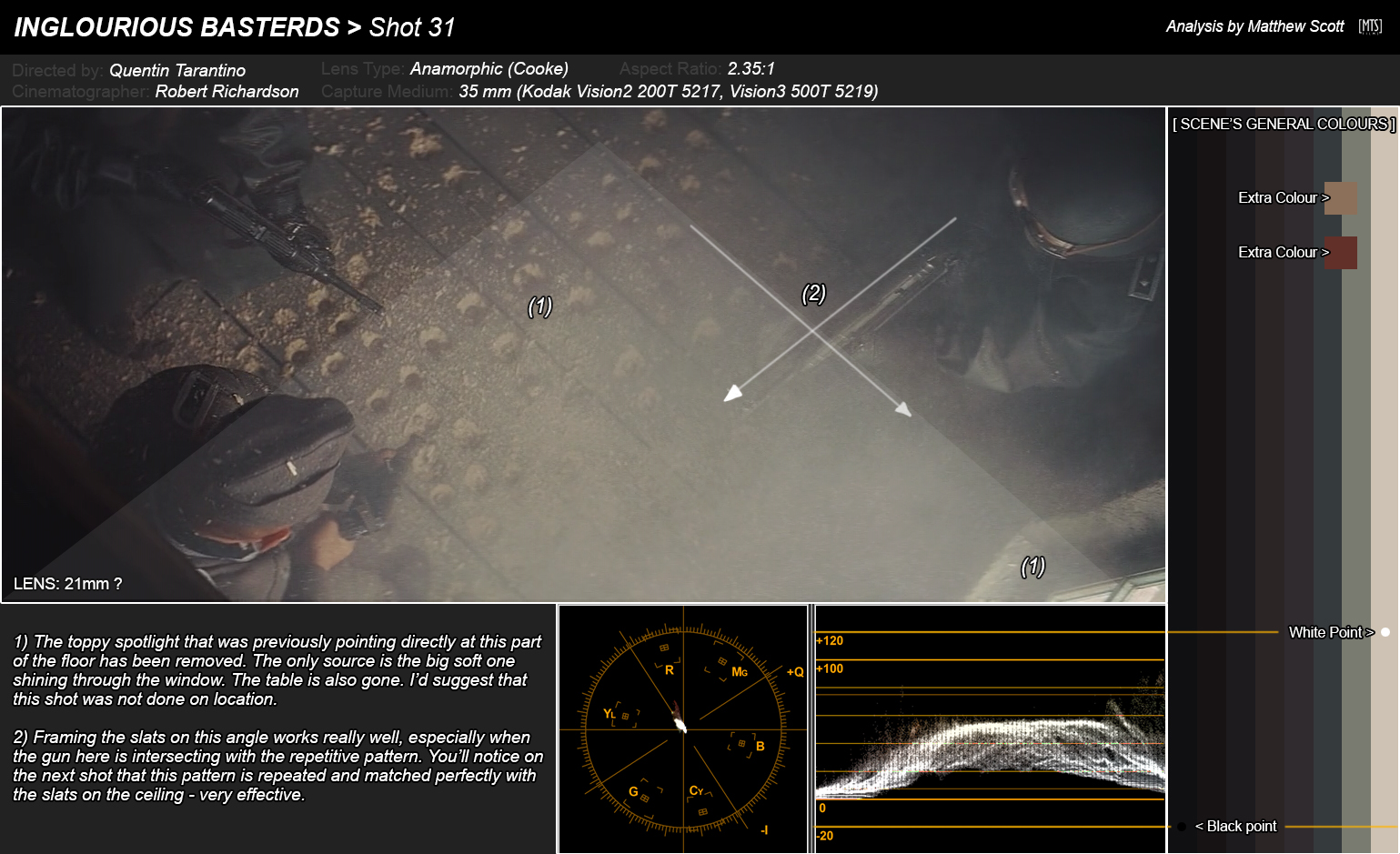Click the '< Black point' label
The image size is (1400, 854).
[1236, 826]
